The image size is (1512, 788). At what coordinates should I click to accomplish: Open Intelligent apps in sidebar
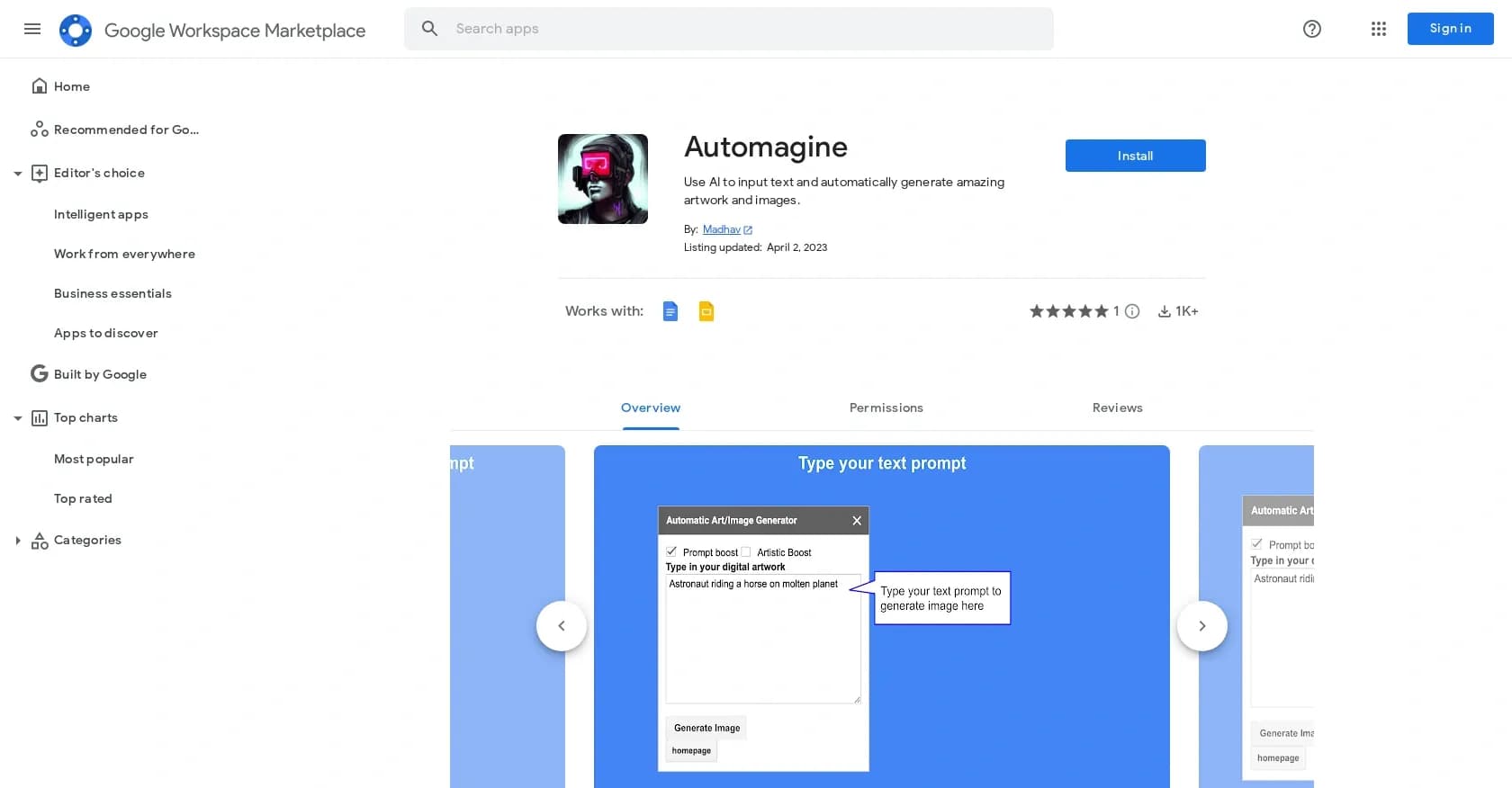click(101, 214)
